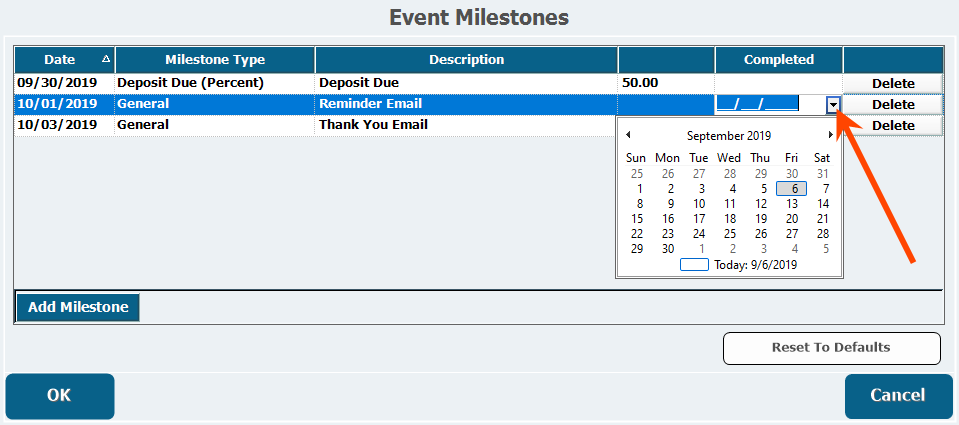Open the Completed date dropdown arrow

[833, 104]
